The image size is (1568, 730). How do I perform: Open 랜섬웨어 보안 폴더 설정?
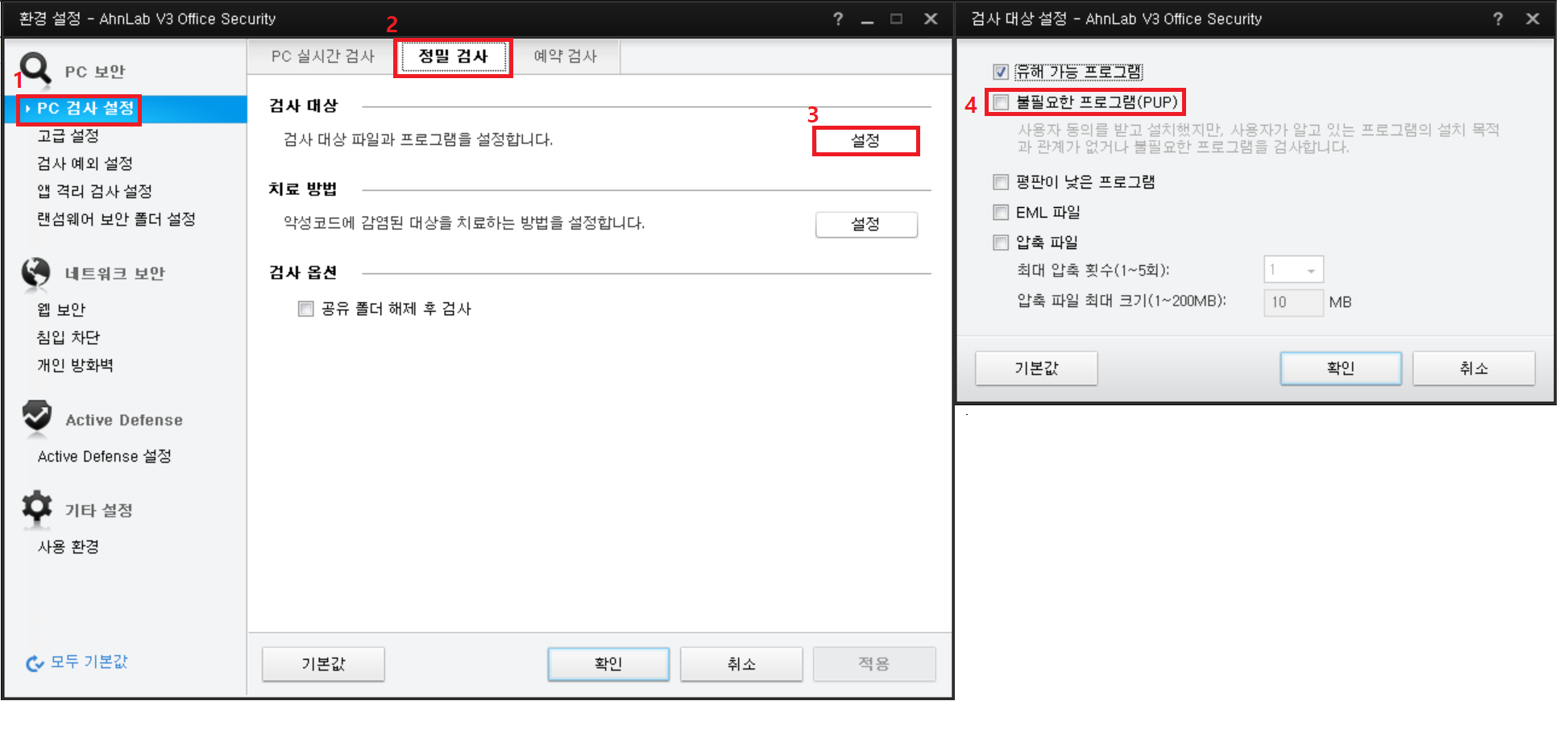[x=116, y=219]
